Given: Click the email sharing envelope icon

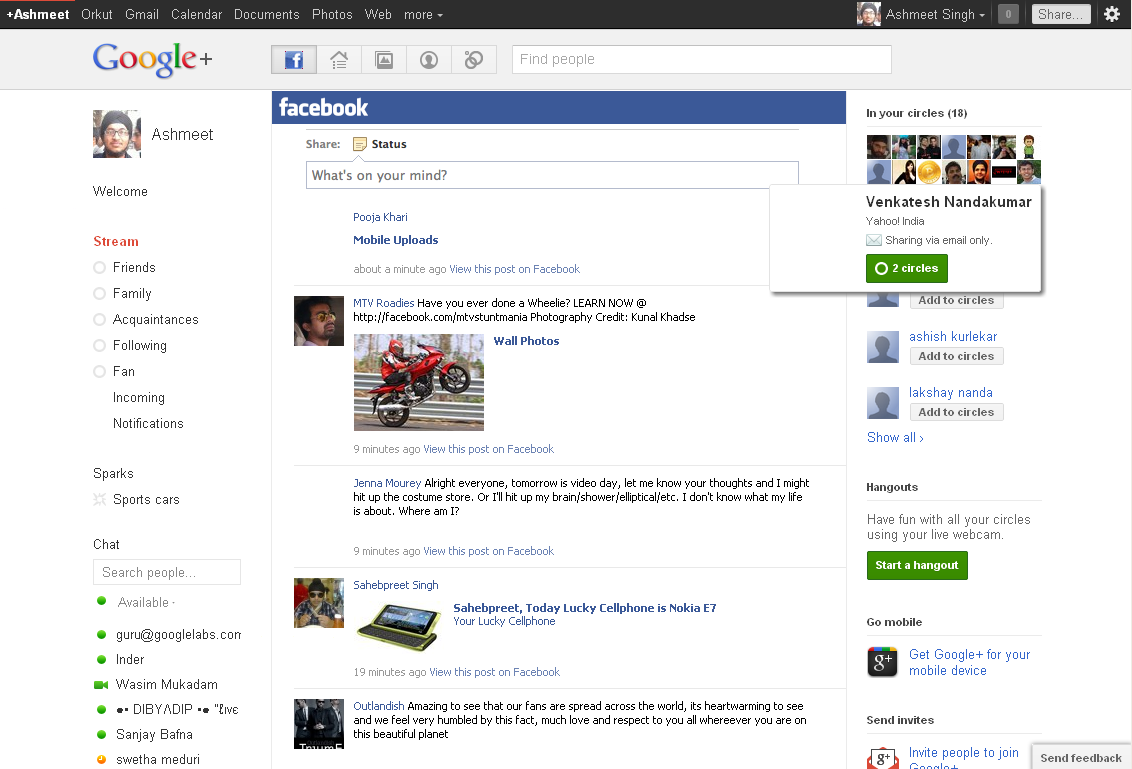Looking at the screenshot, I should point(874,240).
